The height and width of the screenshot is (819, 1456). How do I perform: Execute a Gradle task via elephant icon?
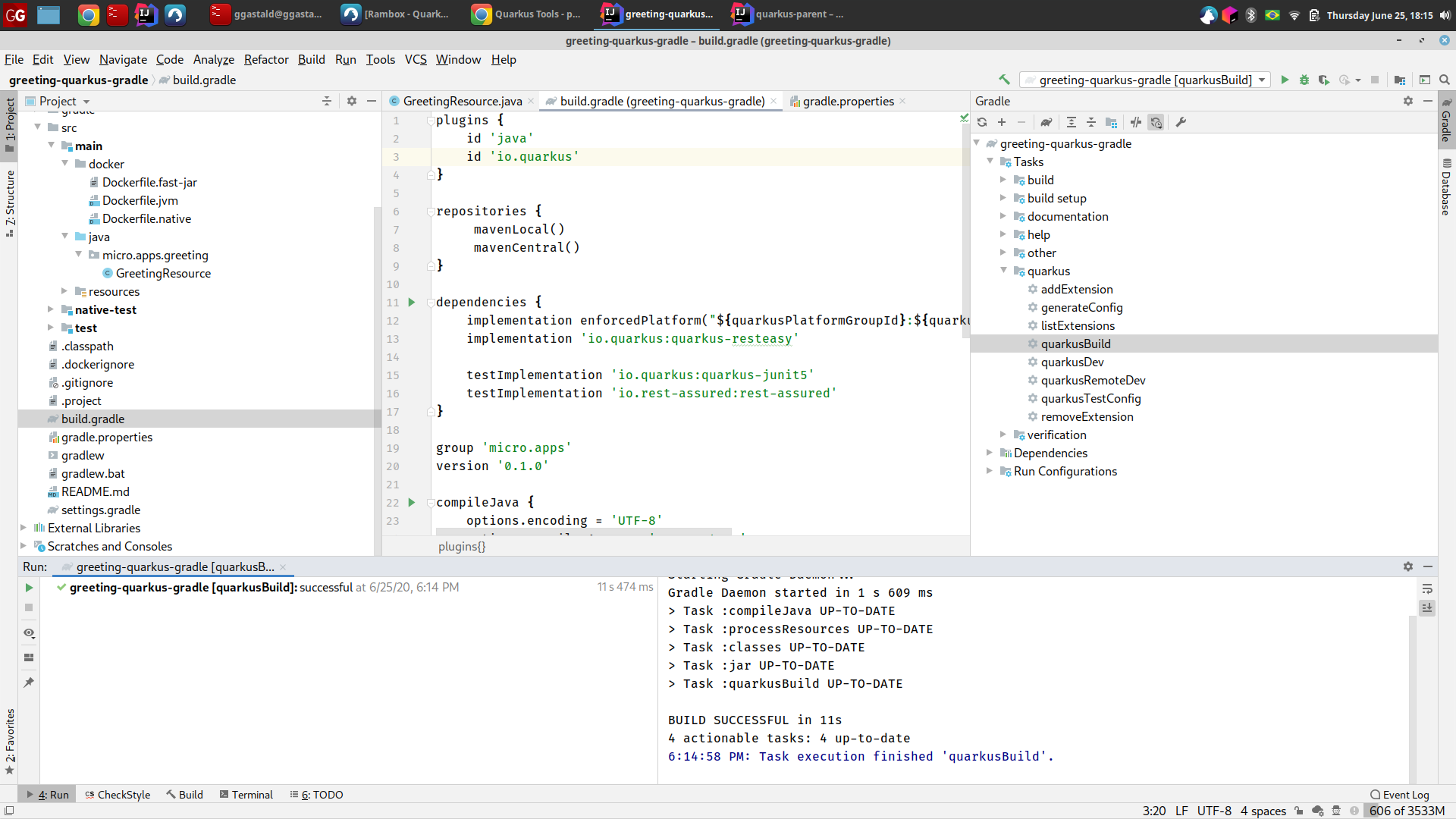click(x=1047, y=121)
